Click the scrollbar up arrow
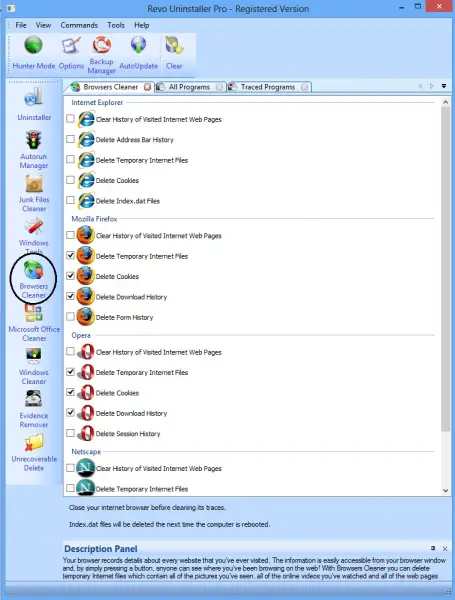This screenshot has width=455, height=600. tap(445, 102)
